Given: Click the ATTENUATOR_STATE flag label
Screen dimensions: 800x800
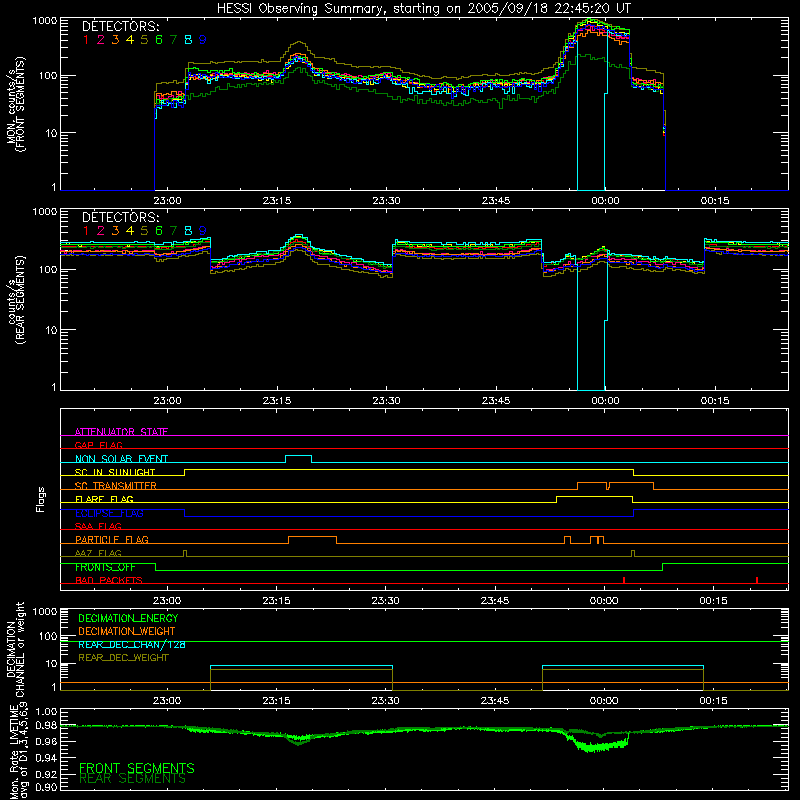Looking at the screenshot, I should coord(121,432).
